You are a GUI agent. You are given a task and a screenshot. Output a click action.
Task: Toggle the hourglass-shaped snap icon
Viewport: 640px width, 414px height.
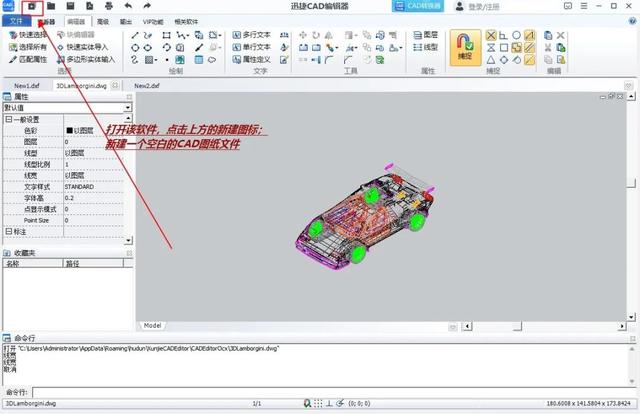[491, 48]
